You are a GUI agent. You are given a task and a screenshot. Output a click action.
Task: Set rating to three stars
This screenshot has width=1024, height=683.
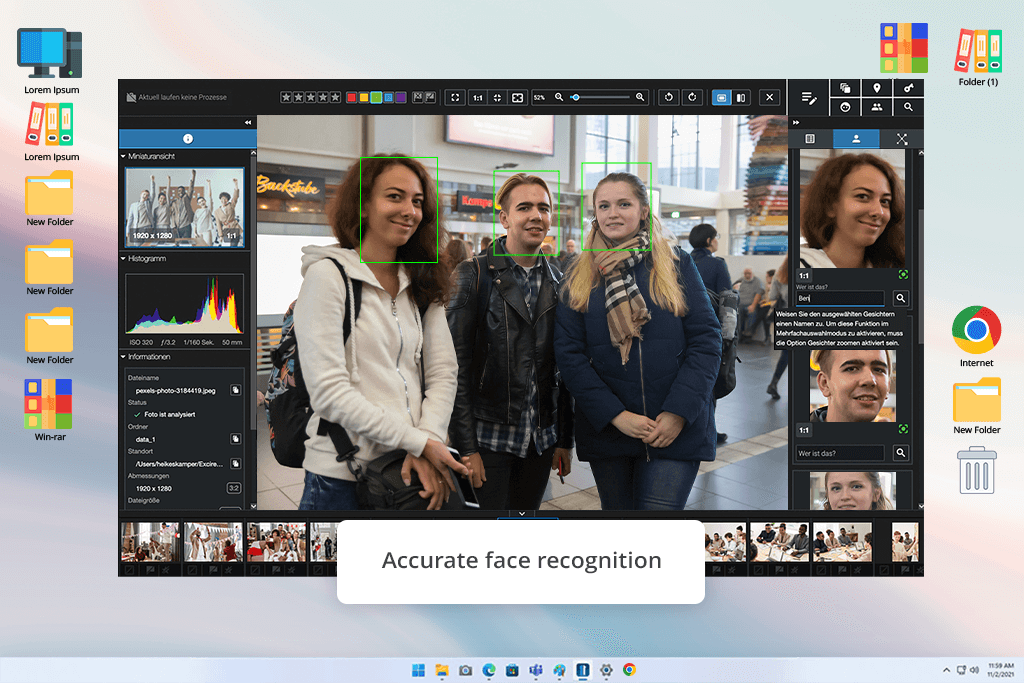(x=311, y=97)
